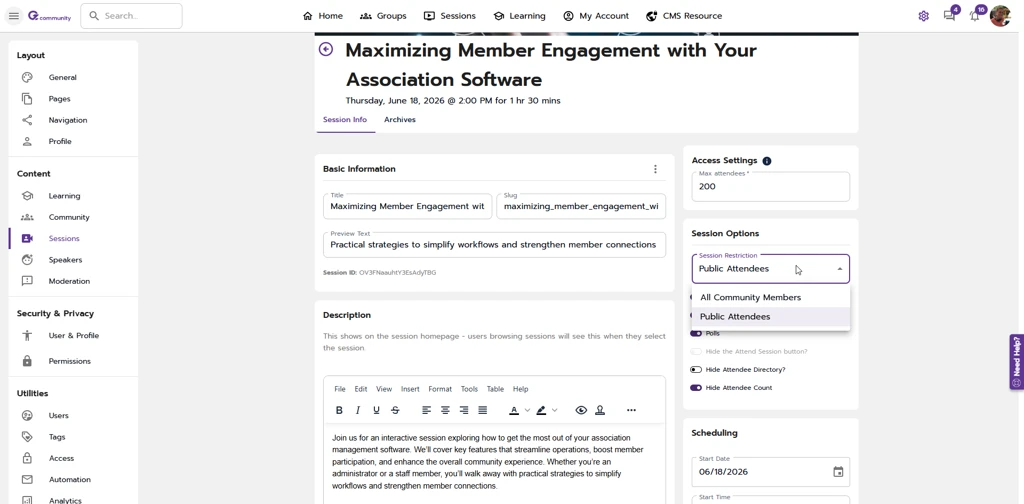Open the calendar picker for Start Date
Image resolution: width=1024 pixels, height=504 pixels.
pyautogui.click(x=838, y=472)
